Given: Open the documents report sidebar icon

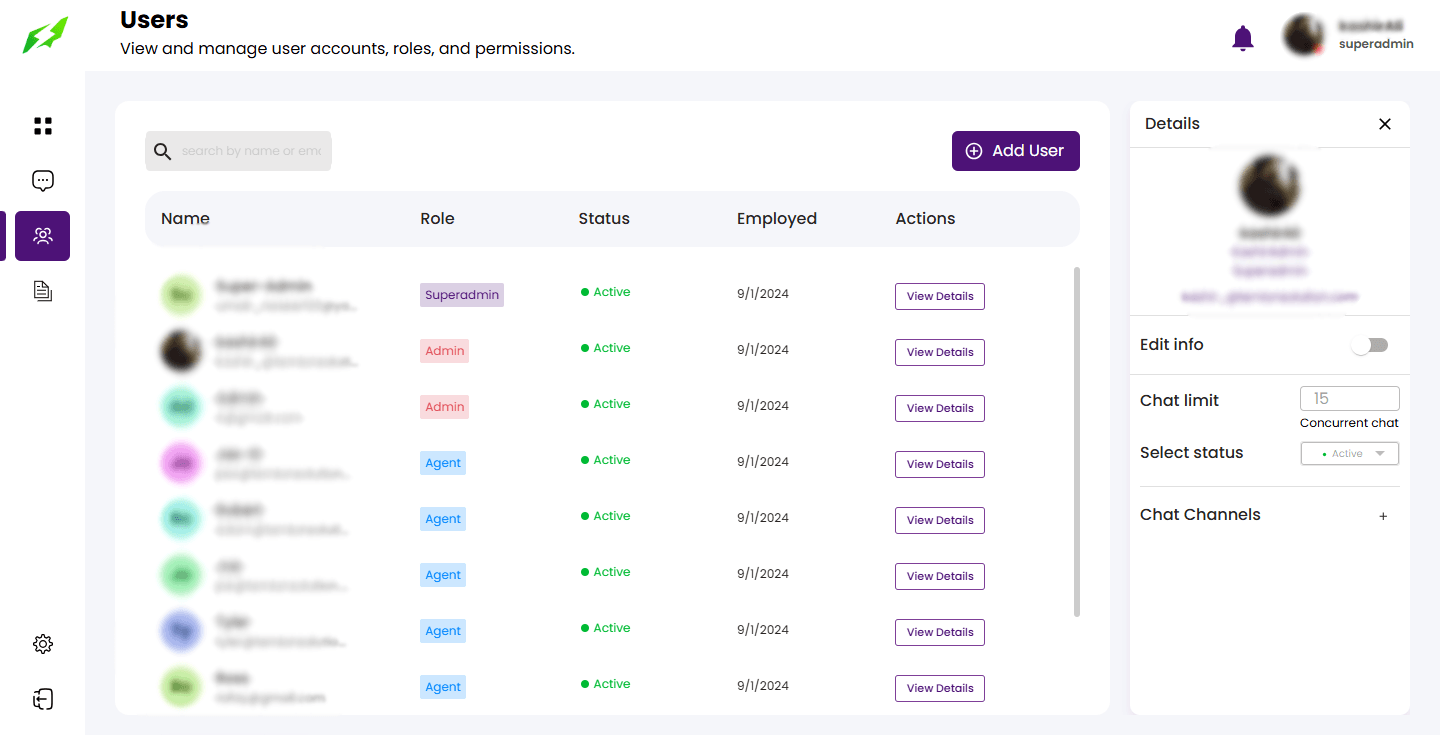Looking at the screenshot, I should pyautogui.click(x=42, y=291).
